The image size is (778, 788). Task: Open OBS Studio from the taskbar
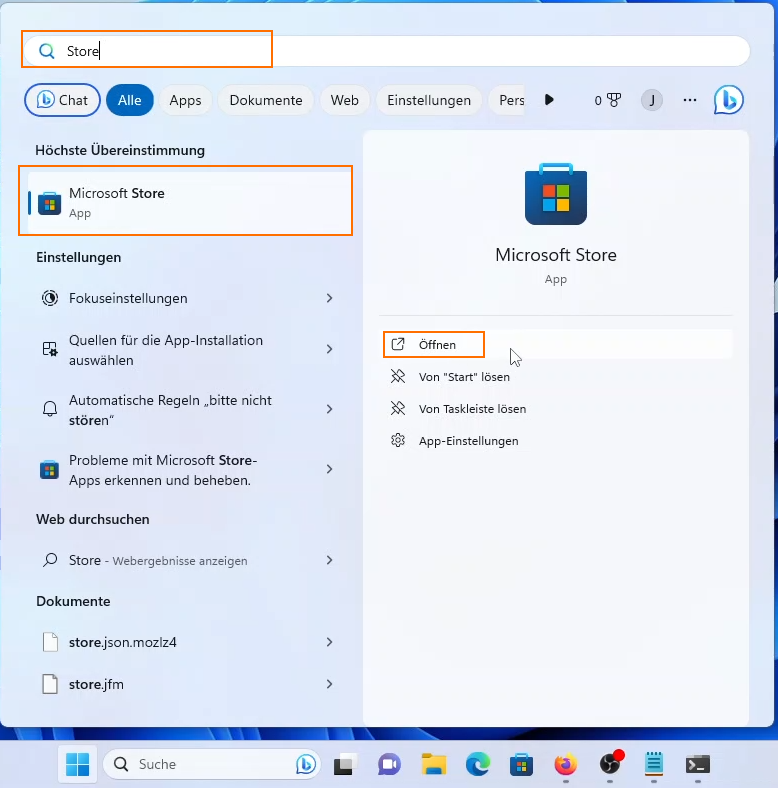[x=610, y=764]
